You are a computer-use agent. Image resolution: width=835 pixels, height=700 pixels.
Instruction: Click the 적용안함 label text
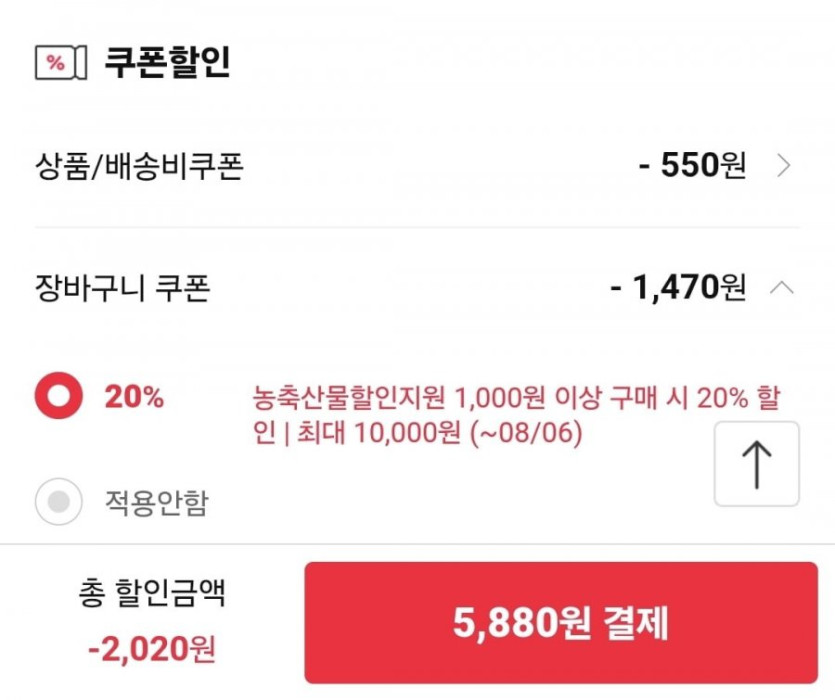click(x=157, y=502)
